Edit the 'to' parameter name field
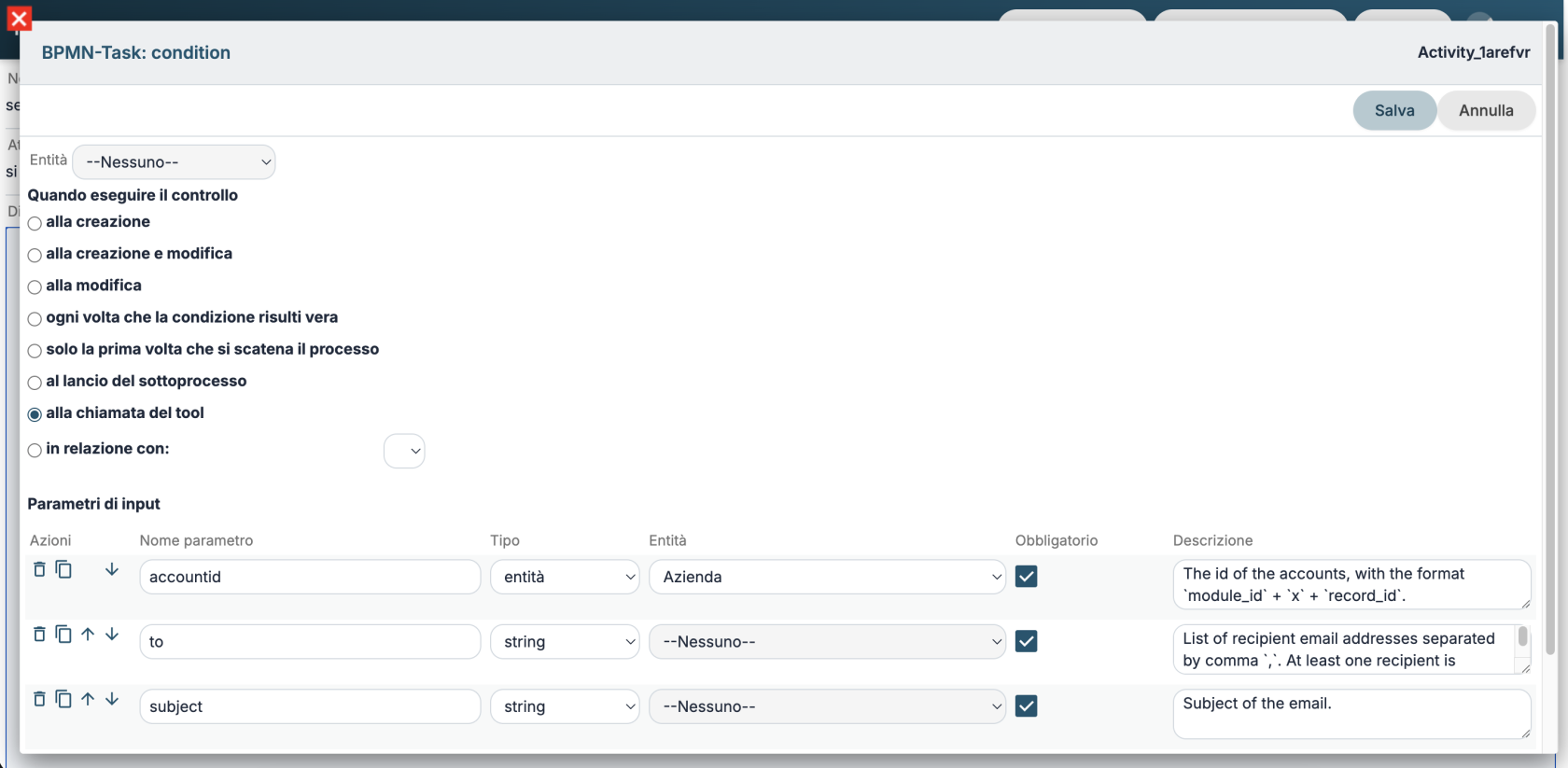 (x=310, y=642)
